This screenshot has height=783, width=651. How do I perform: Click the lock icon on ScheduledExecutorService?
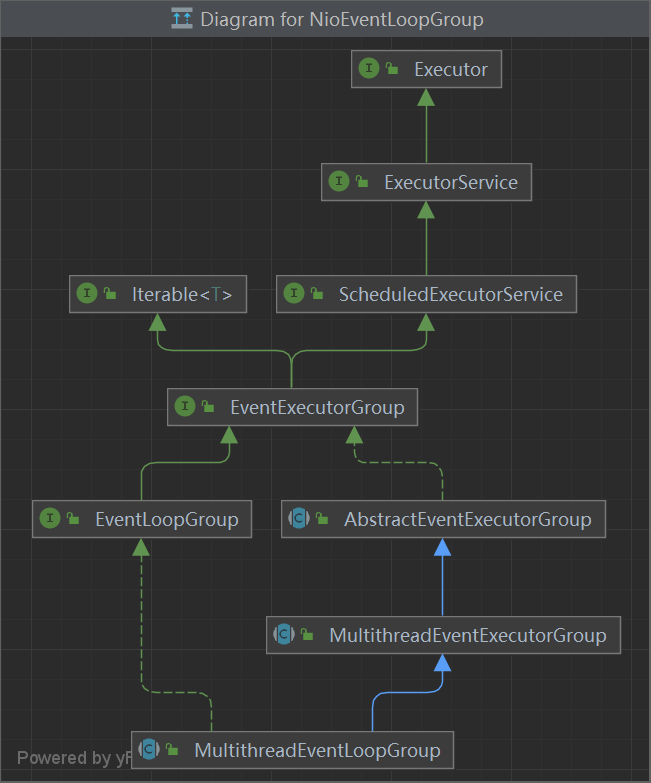coord(317,293)
